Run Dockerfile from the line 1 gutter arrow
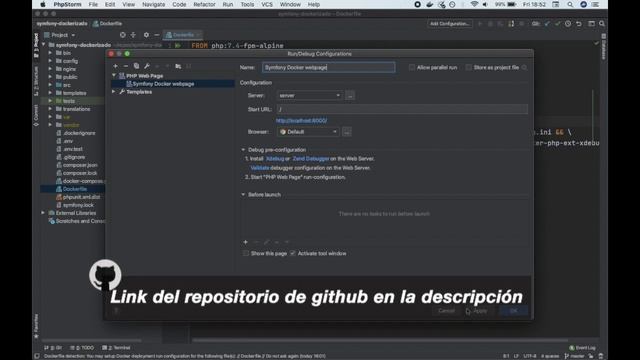640x360 pixels. coord(178,46)
